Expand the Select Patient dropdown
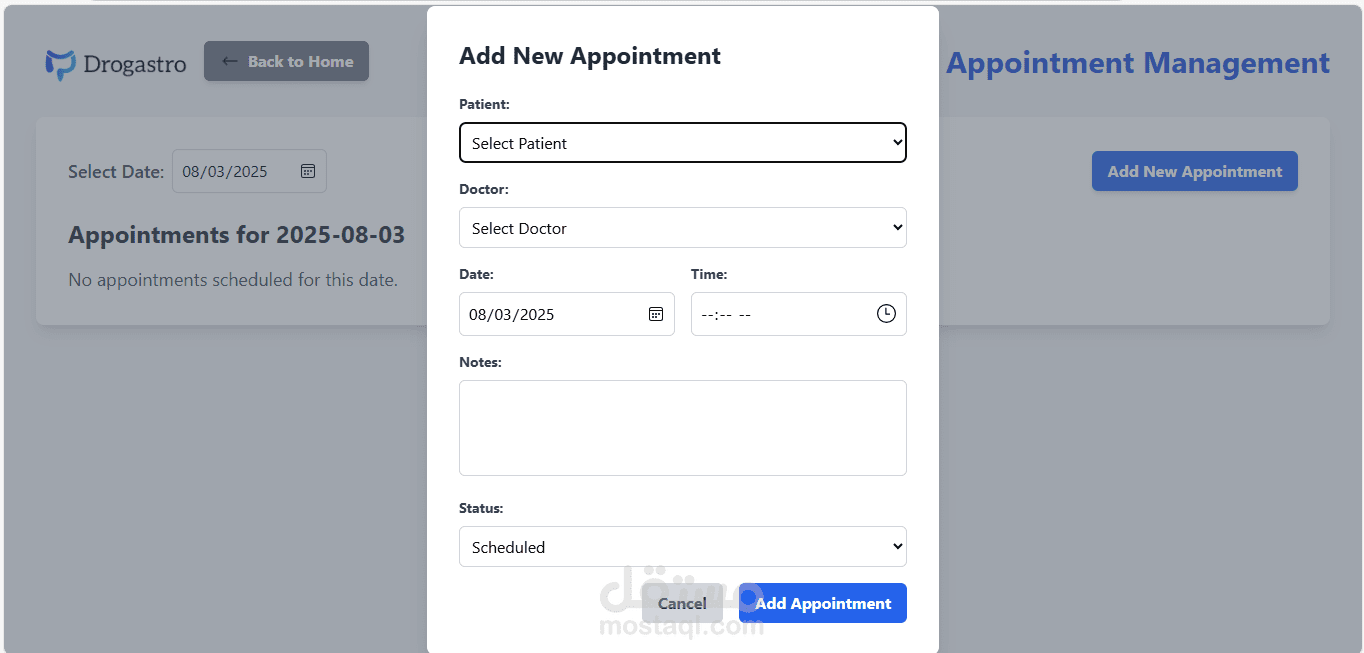 [683, 143]
